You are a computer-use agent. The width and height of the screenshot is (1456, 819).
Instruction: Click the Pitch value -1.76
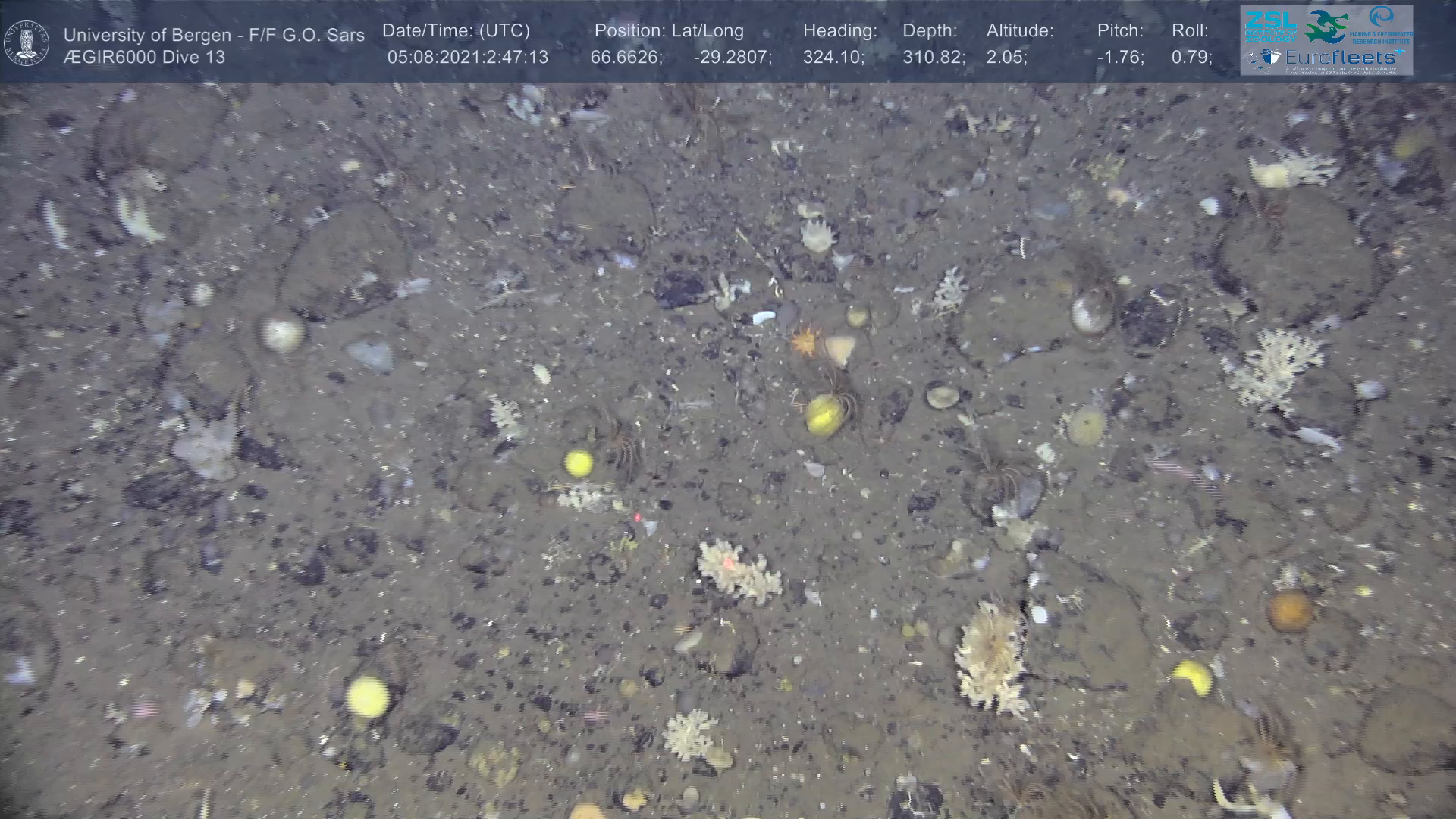click(1119, 57)
